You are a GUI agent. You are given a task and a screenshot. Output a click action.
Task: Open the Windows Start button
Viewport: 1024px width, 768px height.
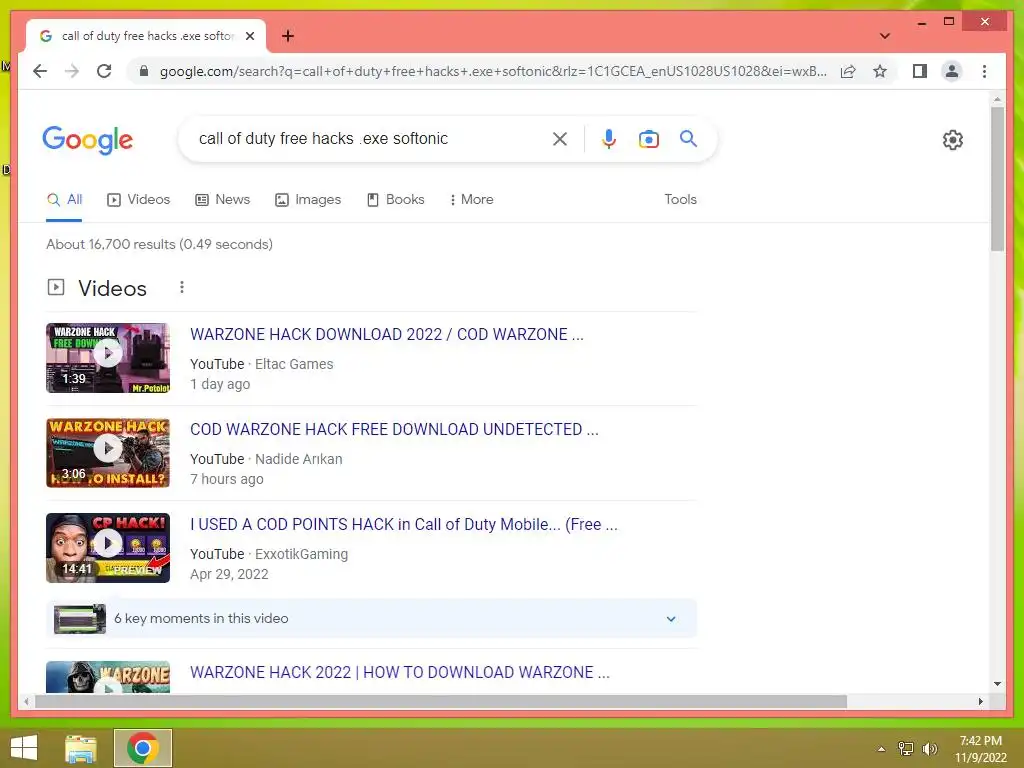coord(24,748)
